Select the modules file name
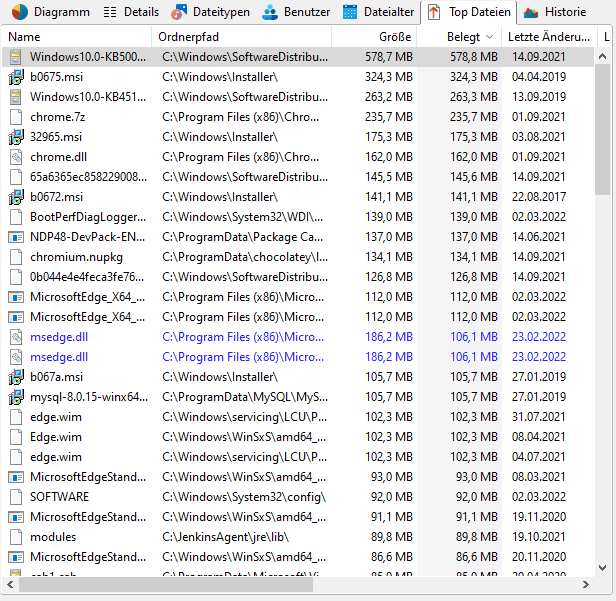Viewport: 616px width, 601px height. pos(53,537)
